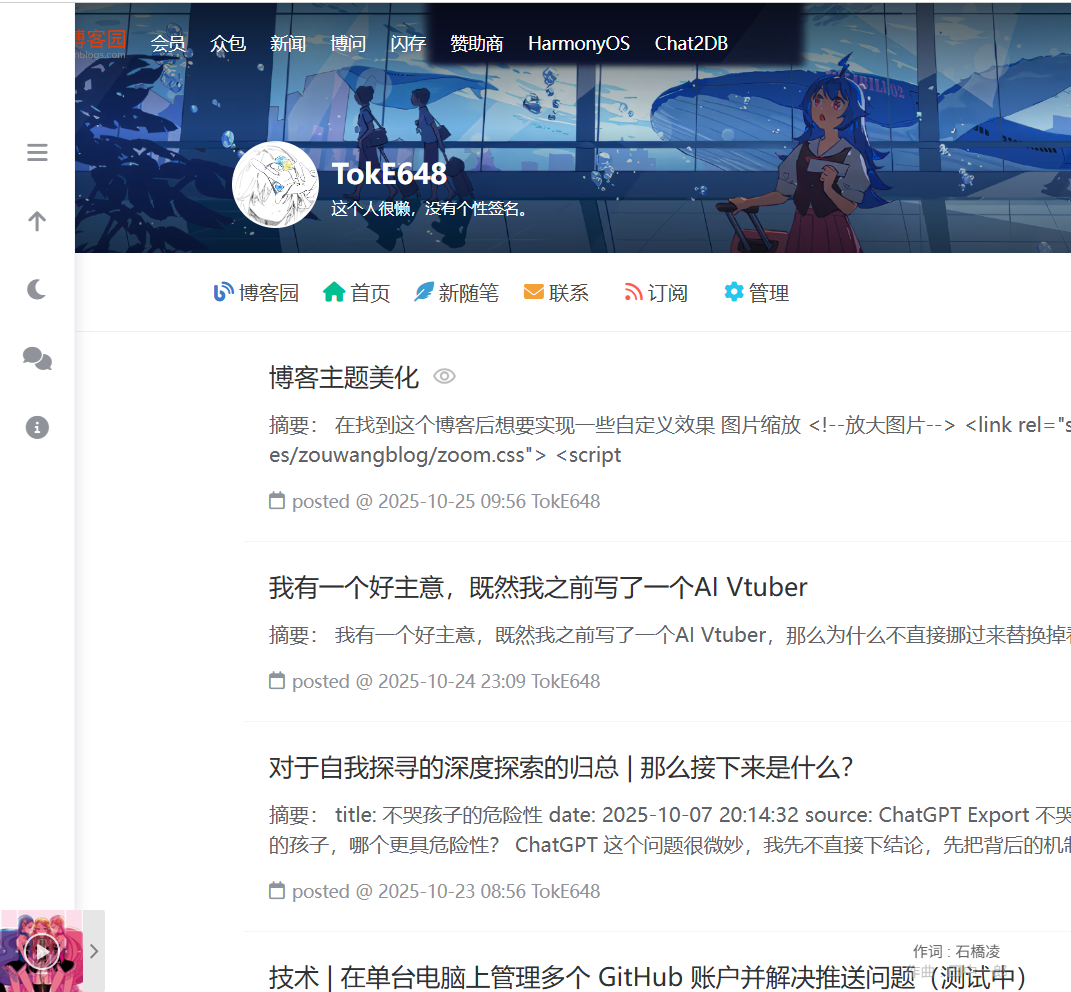Open post about managing multiple GitHub accounts

(x=648, y=977)
